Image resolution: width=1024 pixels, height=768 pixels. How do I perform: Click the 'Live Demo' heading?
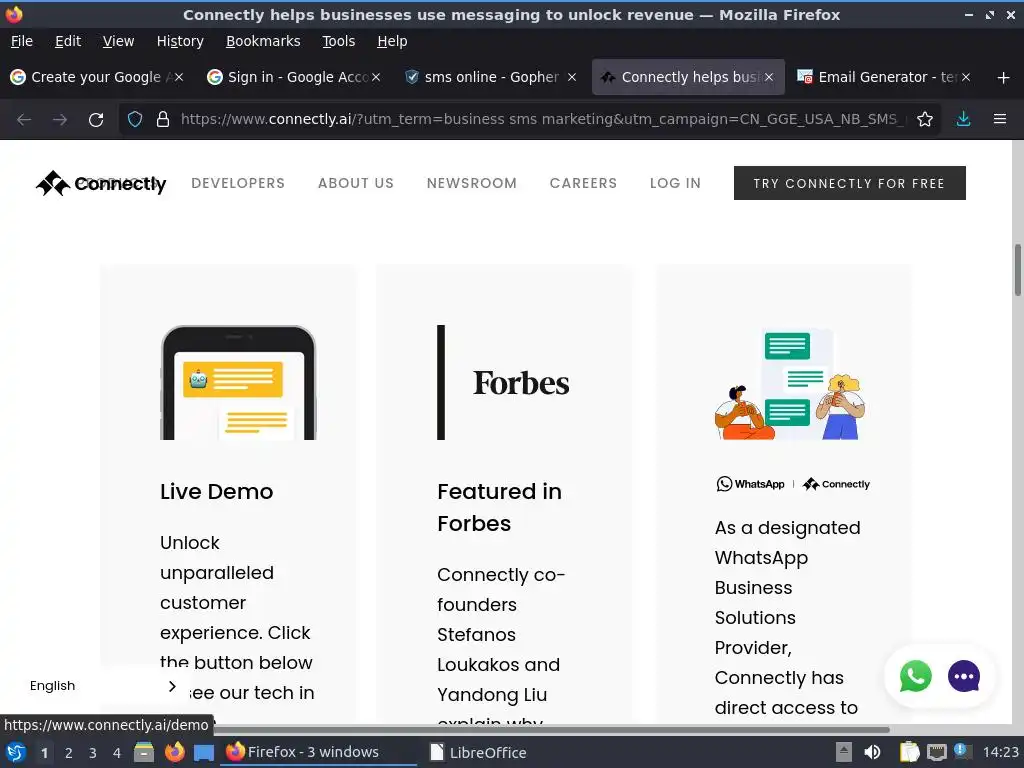click(x=216, y=492)
